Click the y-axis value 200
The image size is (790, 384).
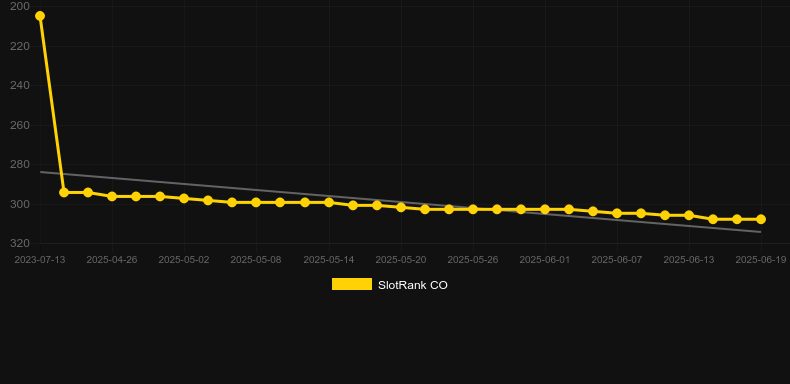point(20,7)
